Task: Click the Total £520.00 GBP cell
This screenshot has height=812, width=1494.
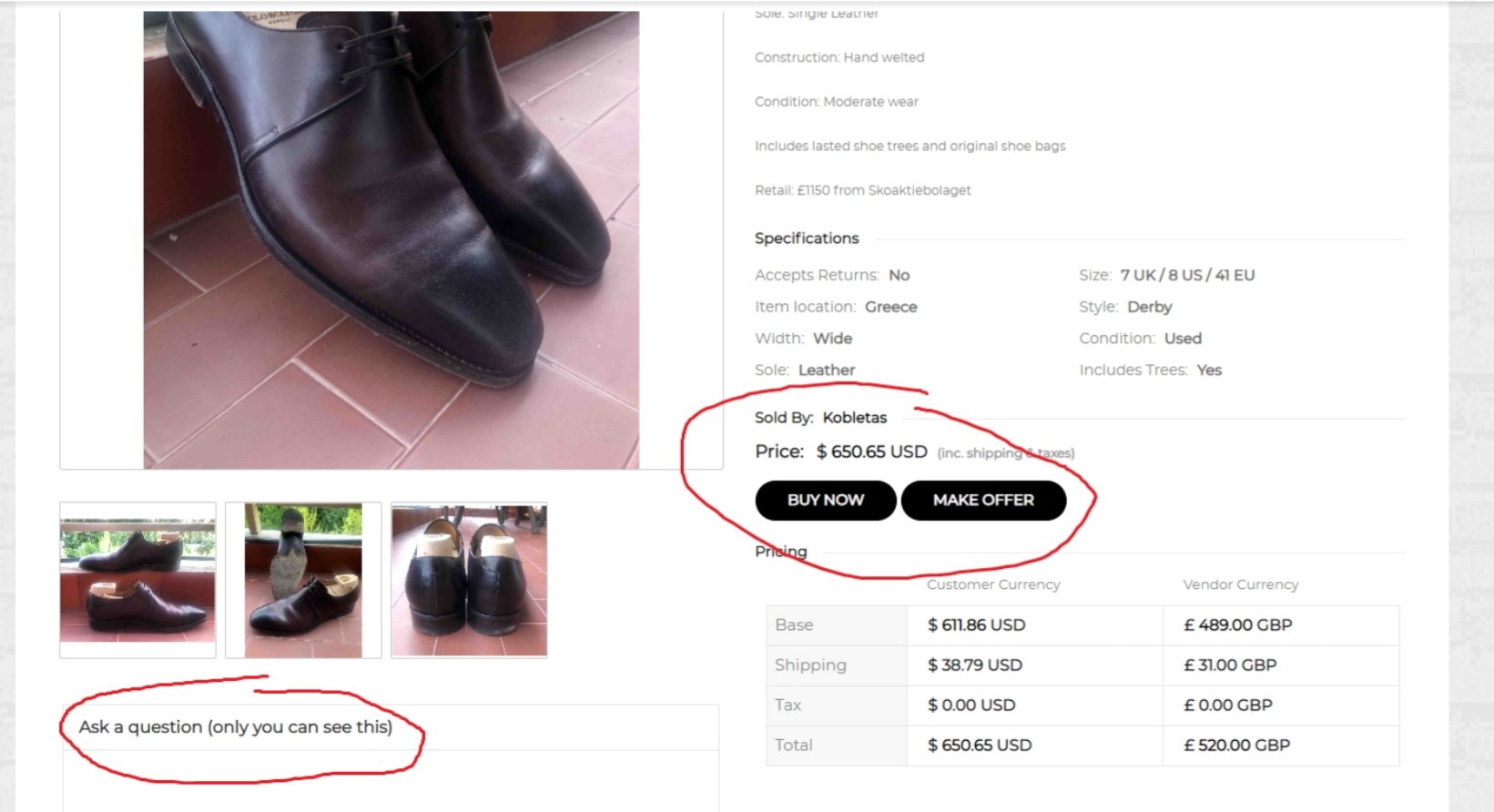Action: point(1236,746)
